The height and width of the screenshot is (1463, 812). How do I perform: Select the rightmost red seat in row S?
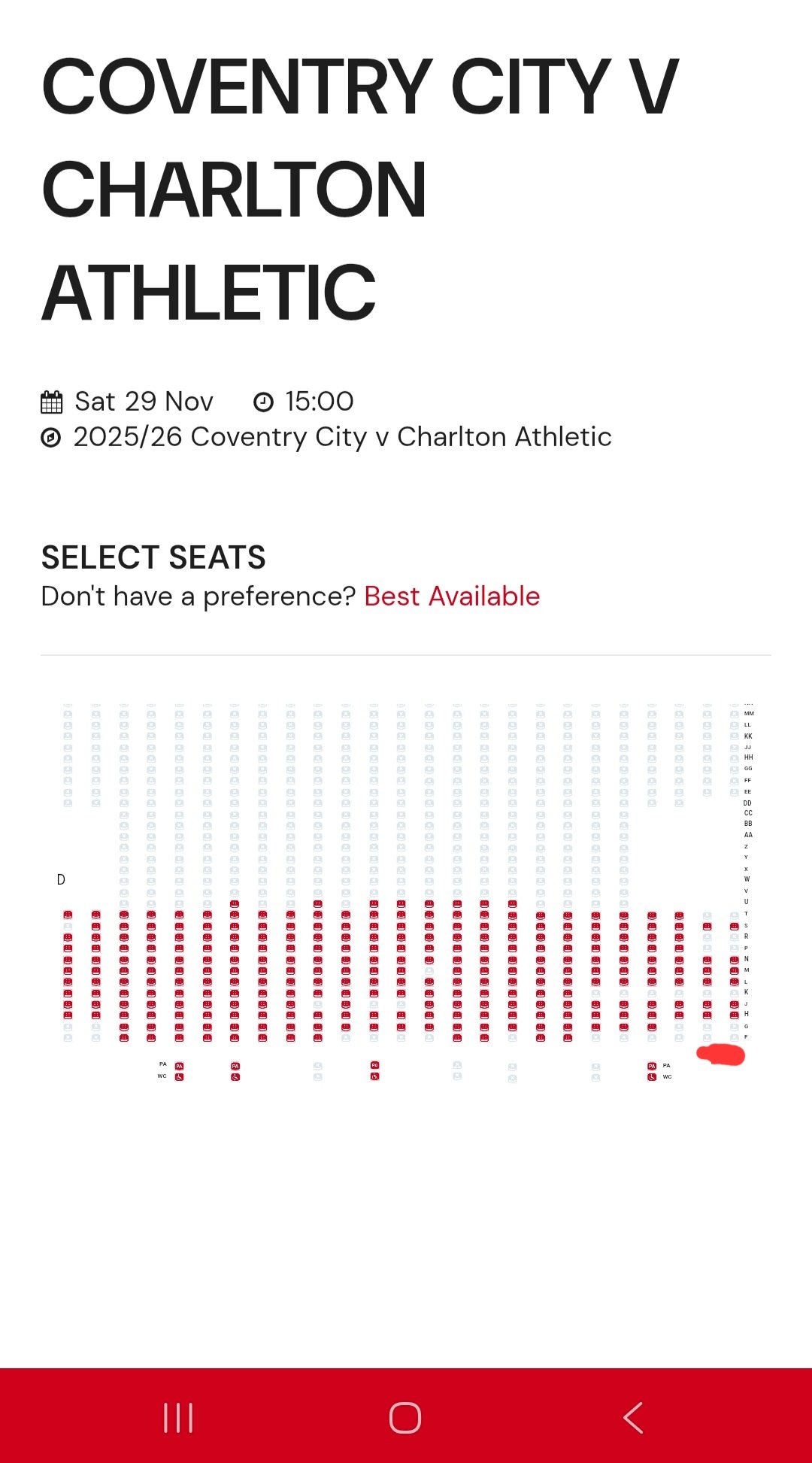(x=735, y=926)
